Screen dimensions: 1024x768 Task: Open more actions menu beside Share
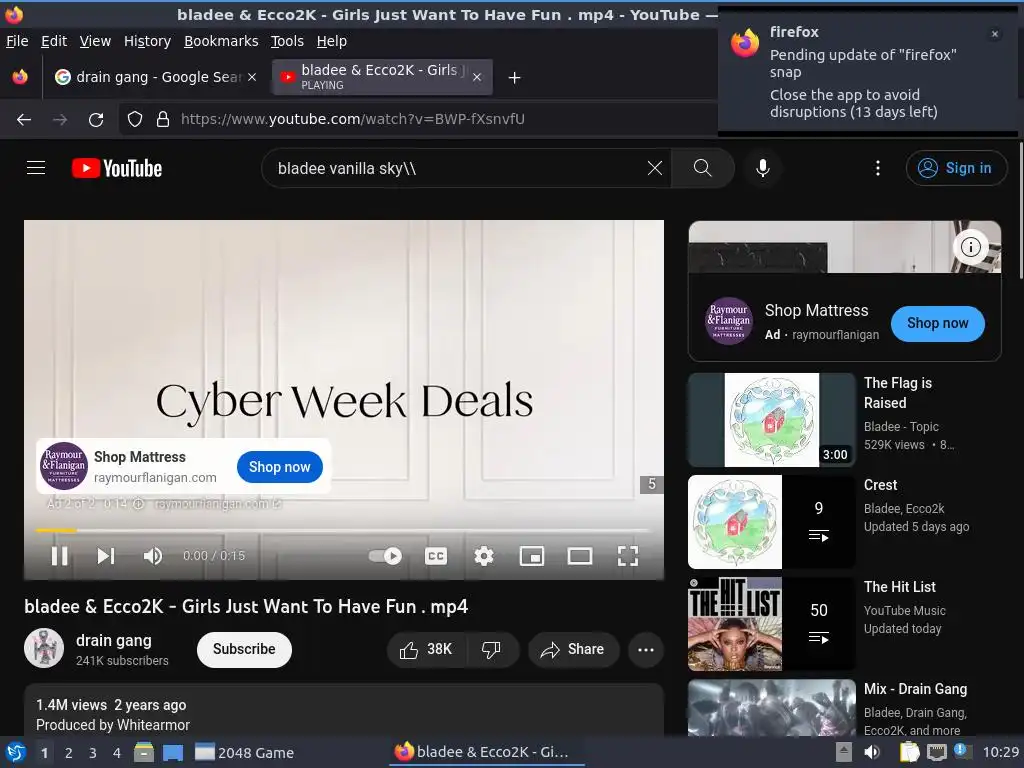coord(646,649)
